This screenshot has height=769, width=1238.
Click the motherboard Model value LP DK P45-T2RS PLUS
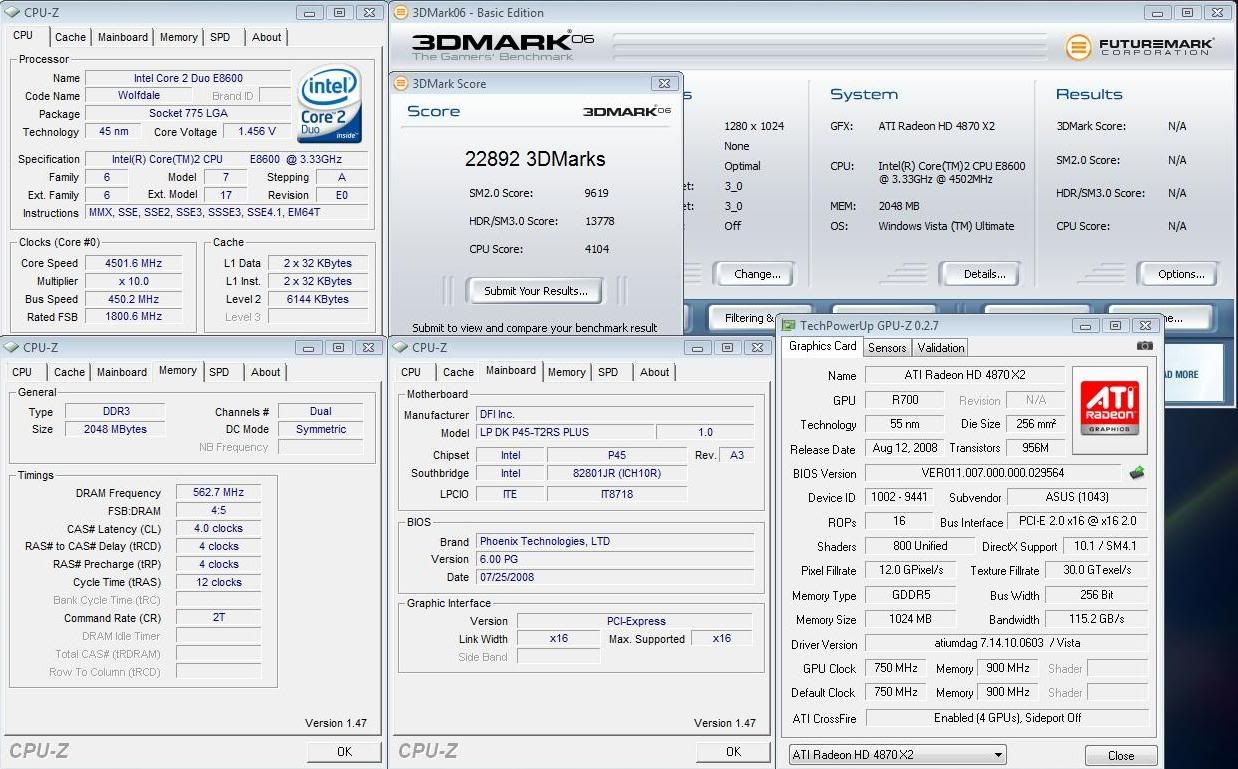(x=565, y=432)
